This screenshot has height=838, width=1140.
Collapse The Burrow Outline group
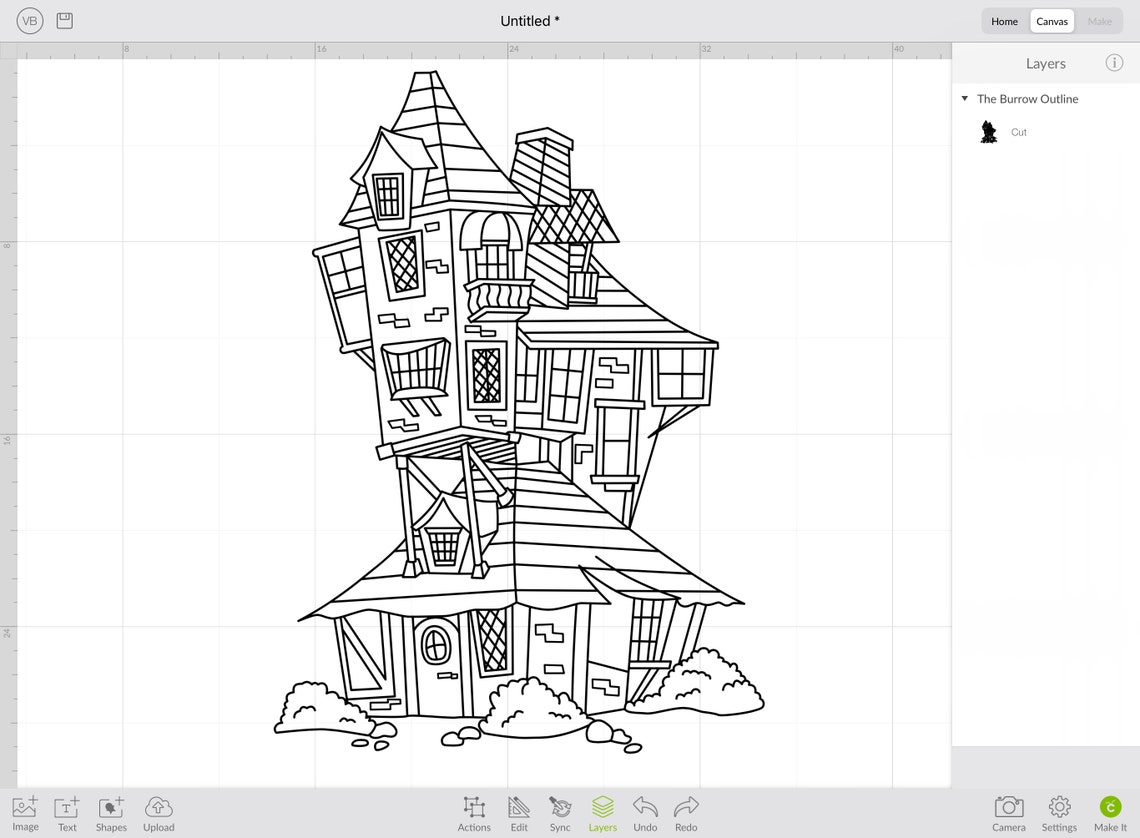pyautogui.click(x=965, y=98)
